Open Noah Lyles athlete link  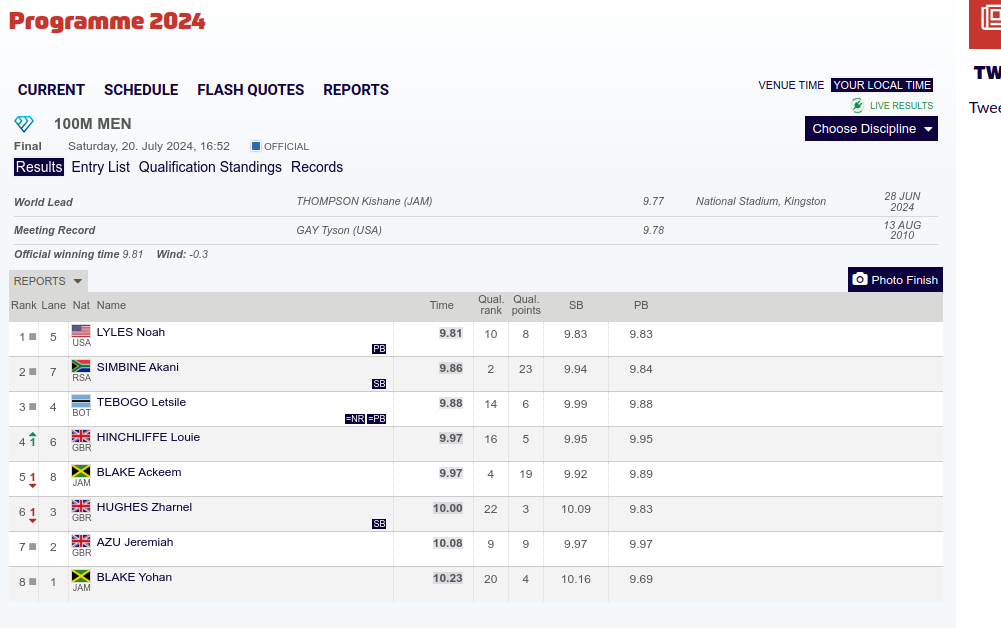(131, 332)
